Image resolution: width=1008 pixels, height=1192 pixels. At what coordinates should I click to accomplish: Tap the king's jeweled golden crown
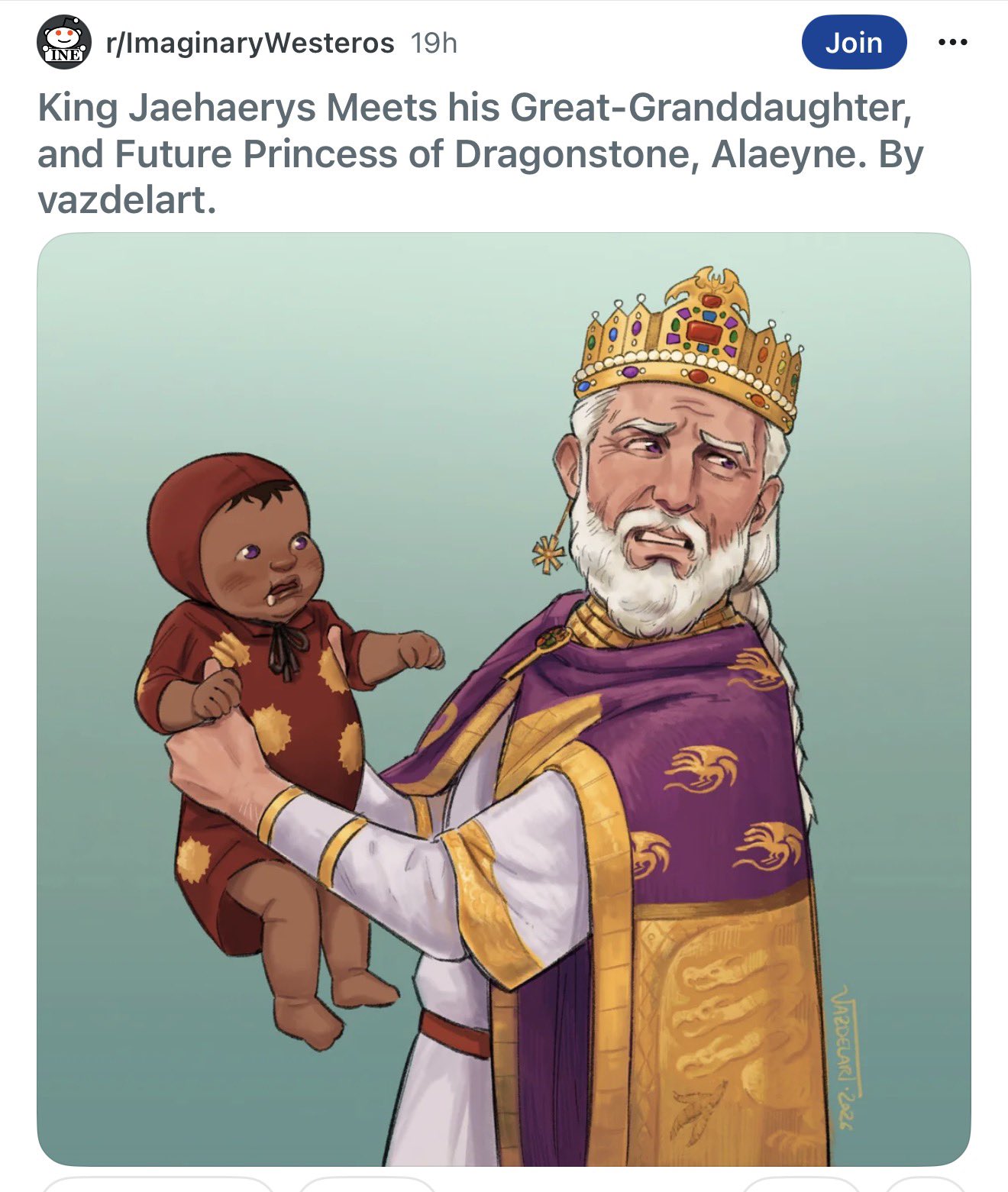pyautogui.click(x=689, y=342)
